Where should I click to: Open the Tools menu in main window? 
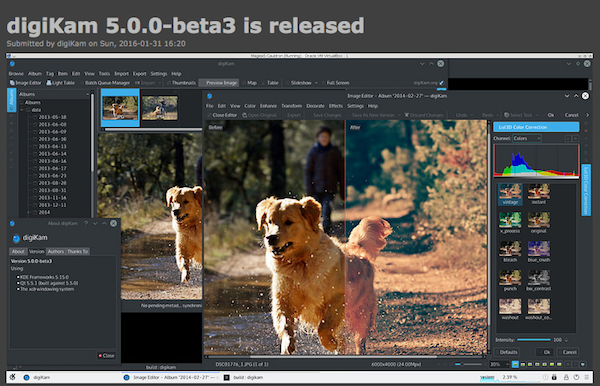point(104,73)
